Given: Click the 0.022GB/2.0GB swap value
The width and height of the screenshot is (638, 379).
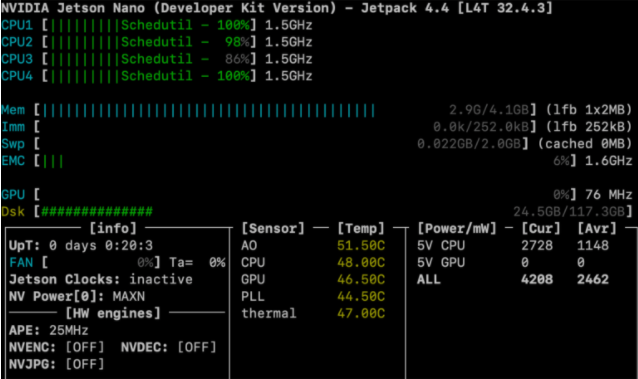Looking at the screenshot, I should tap(469, 144).
